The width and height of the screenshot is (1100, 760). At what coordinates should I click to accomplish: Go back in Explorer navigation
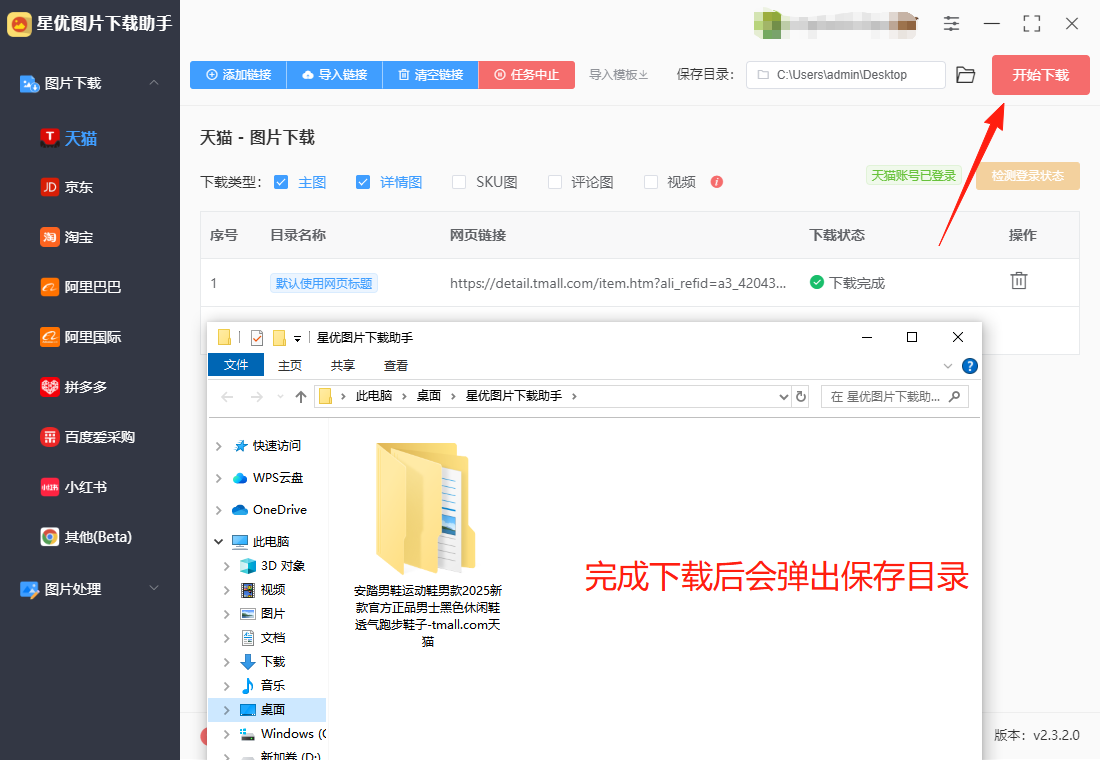coord(227,396)
